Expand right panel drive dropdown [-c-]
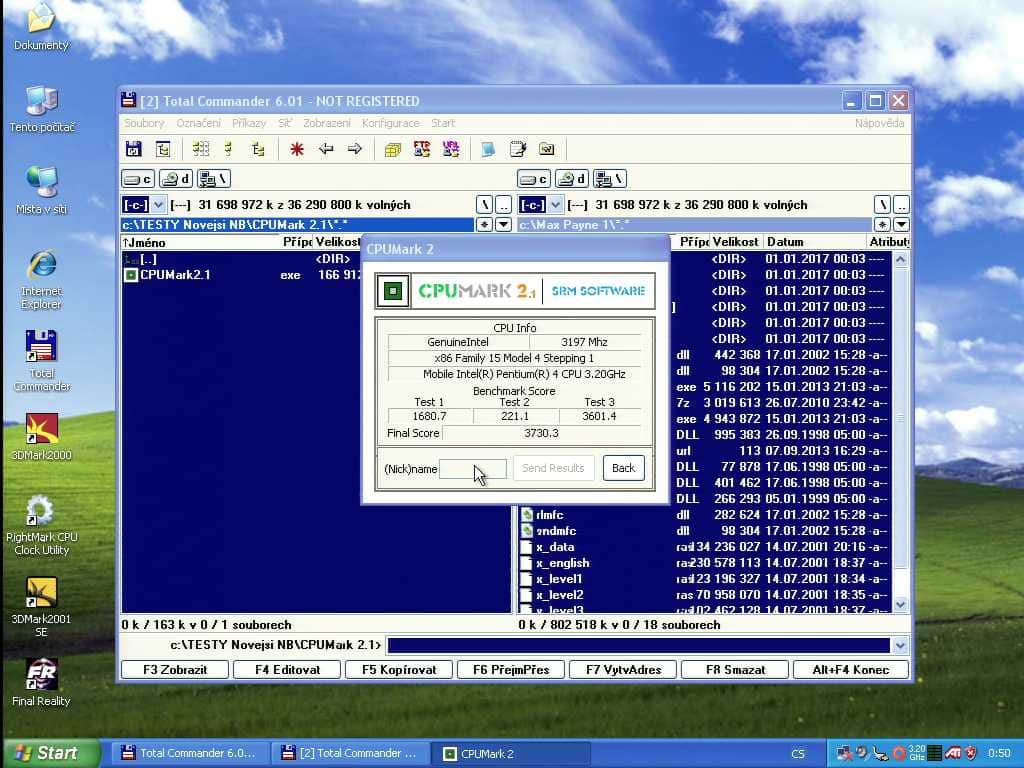This screenshot has height=768, width=1024. coord(555,204)
